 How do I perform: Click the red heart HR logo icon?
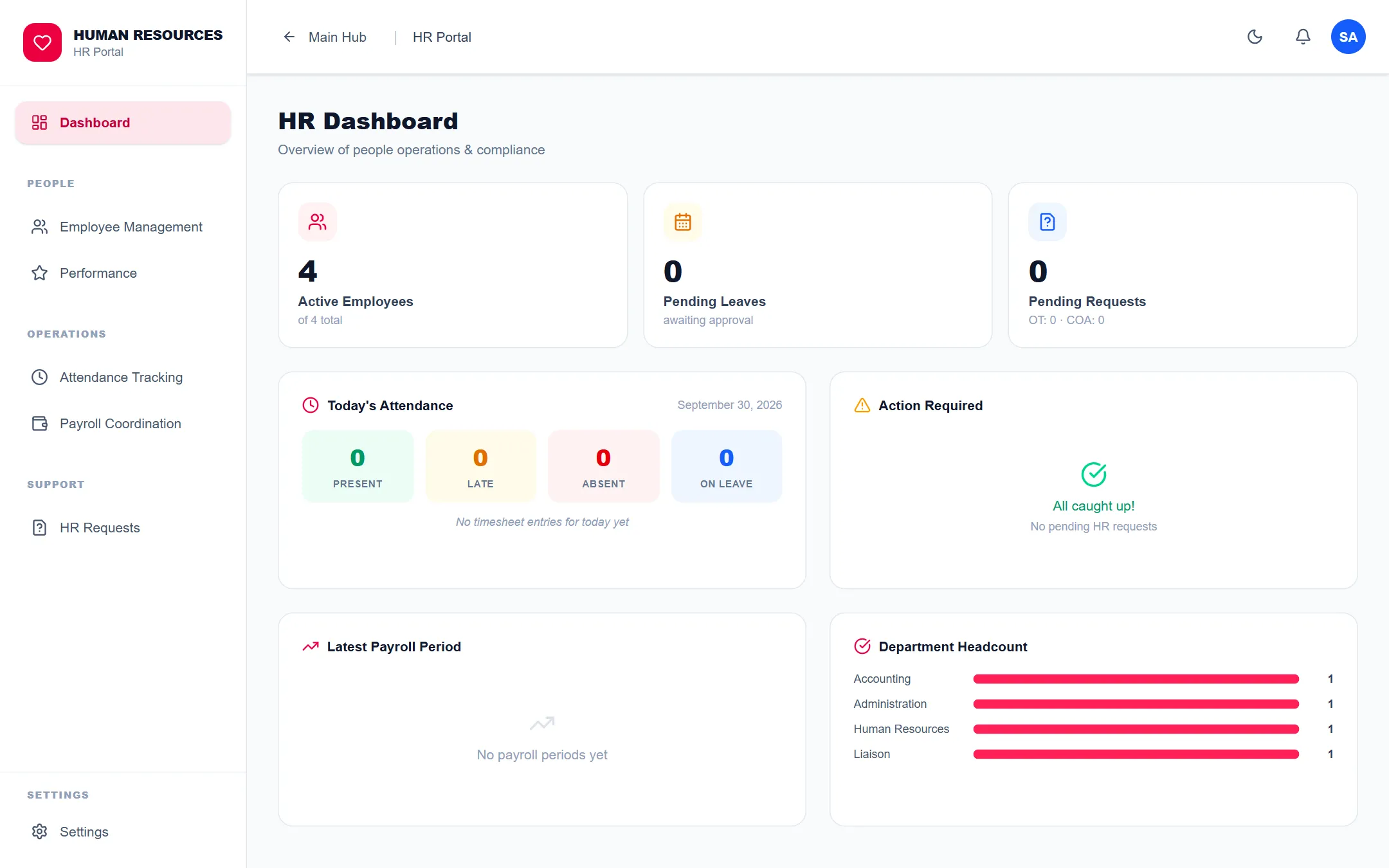click(x=42, y=42)
